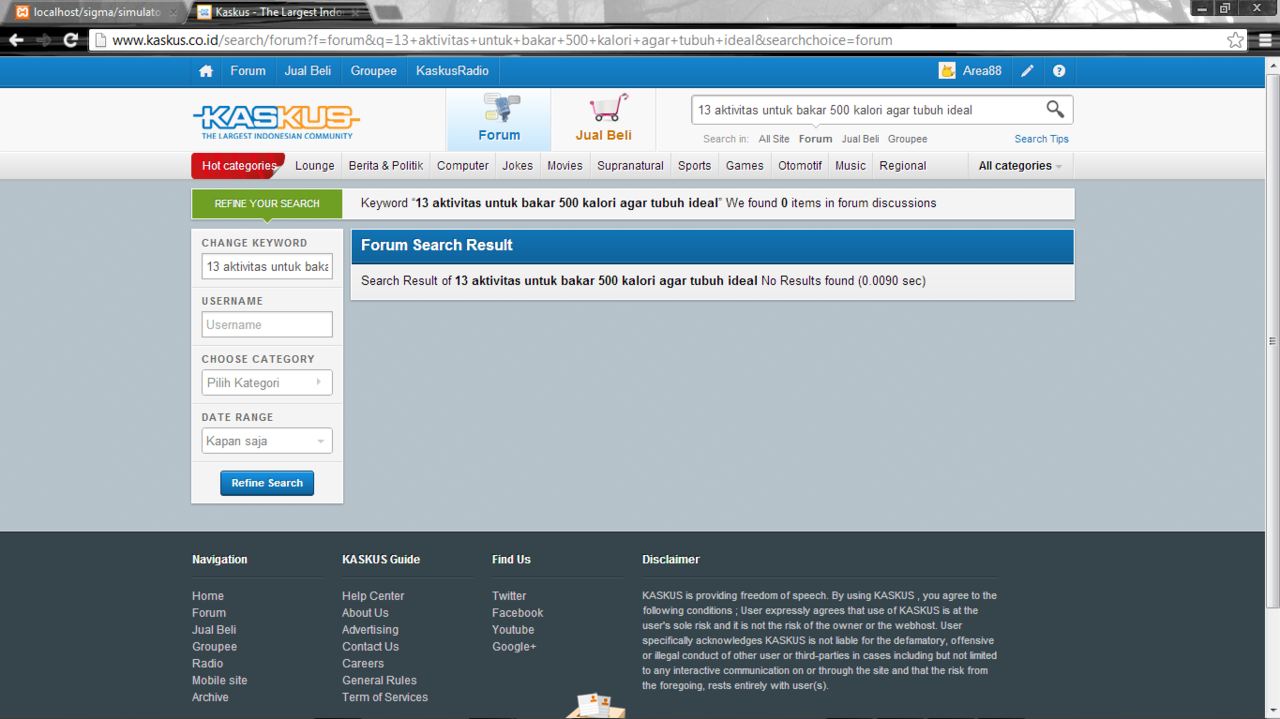Bookmark page with the star icon
1280x719 pixels.
coord(1236,40)
